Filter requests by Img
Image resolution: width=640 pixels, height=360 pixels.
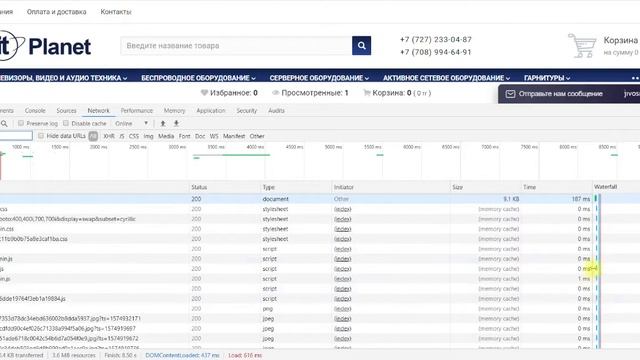click(x=149, y=136)
